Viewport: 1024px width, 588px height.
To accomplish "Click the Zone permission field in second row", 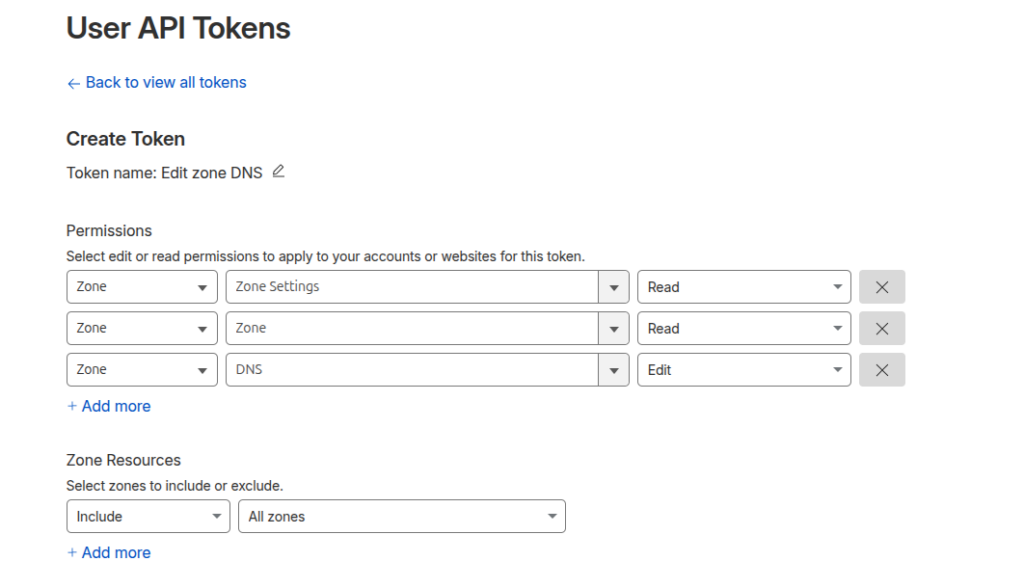I will pos(411,328).
